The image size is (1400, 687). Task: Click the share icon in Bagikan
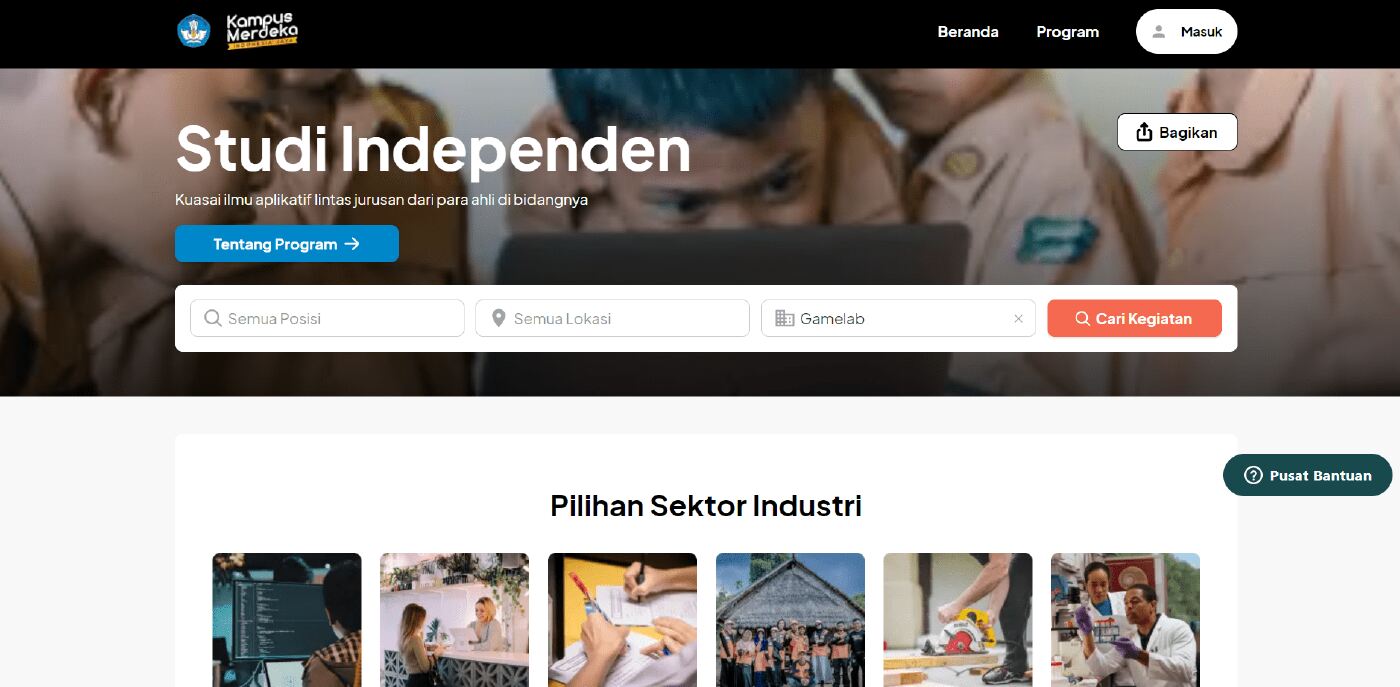[1145, 132]
